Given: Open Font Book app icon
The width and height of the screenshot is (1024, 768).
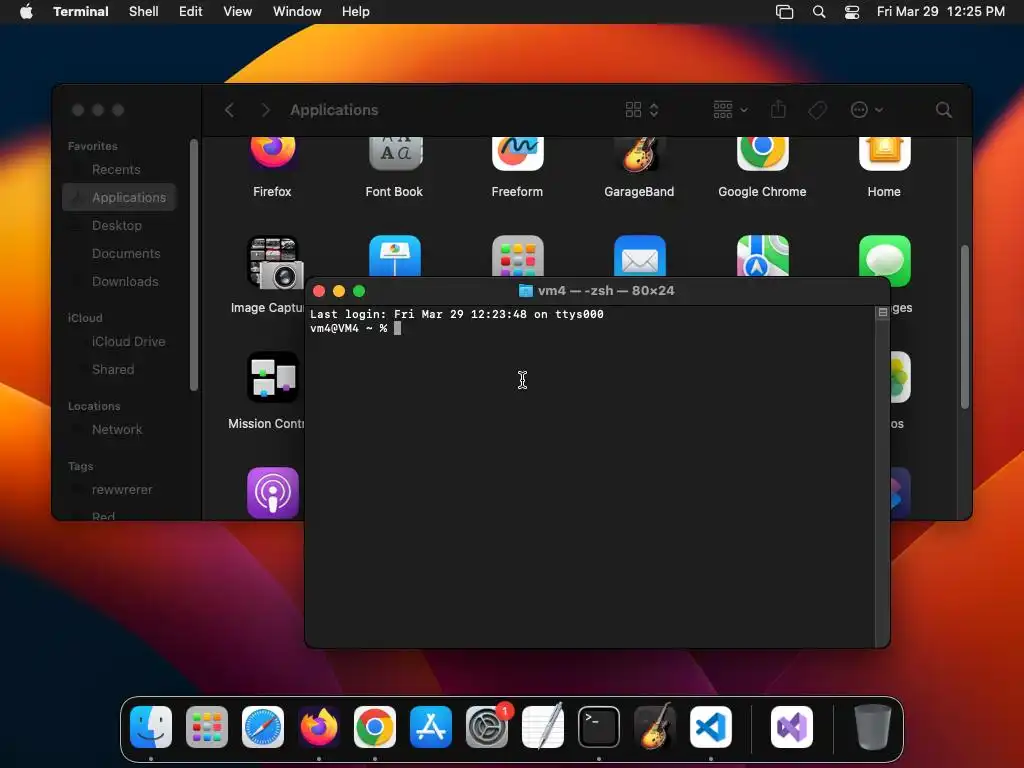Looking at the screenshot, I should point(395,153).
